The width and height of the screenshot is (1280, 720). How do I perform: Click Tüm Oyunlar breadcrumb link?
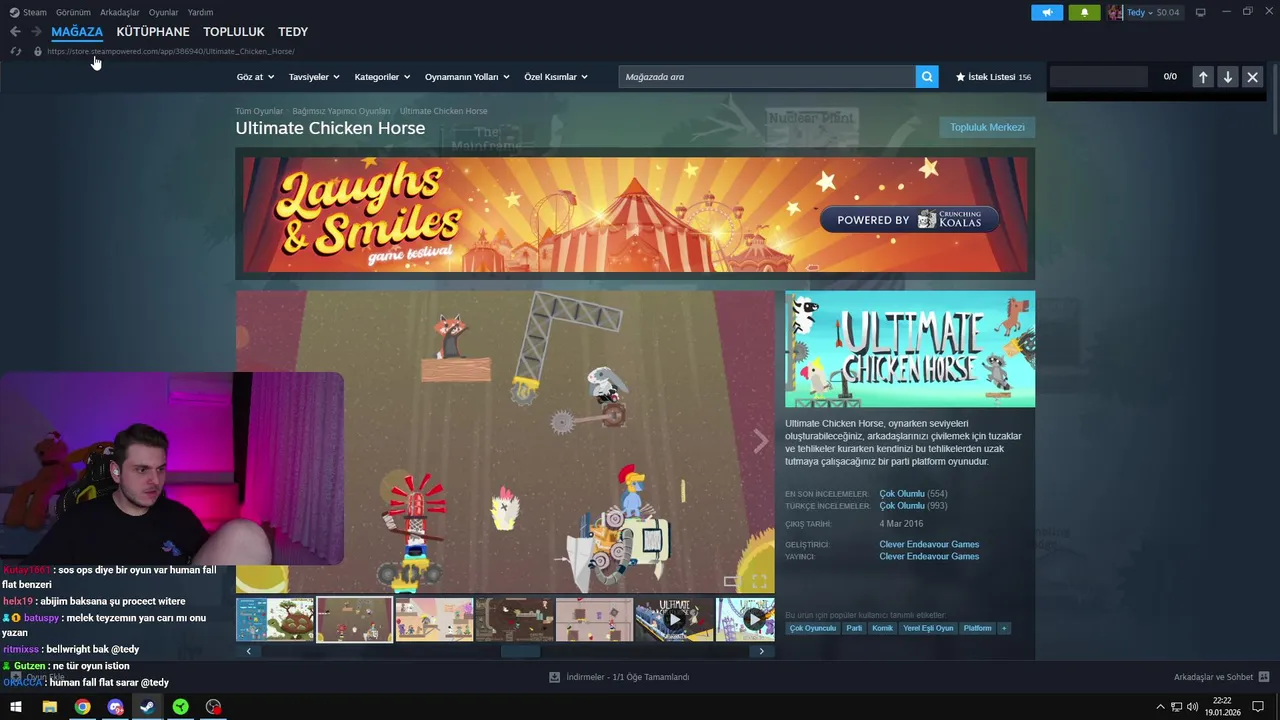click(x=259, y=111)
